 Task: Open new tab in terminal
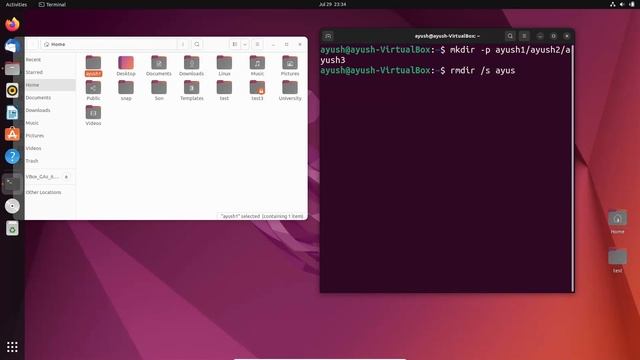[x=328, y=36]
